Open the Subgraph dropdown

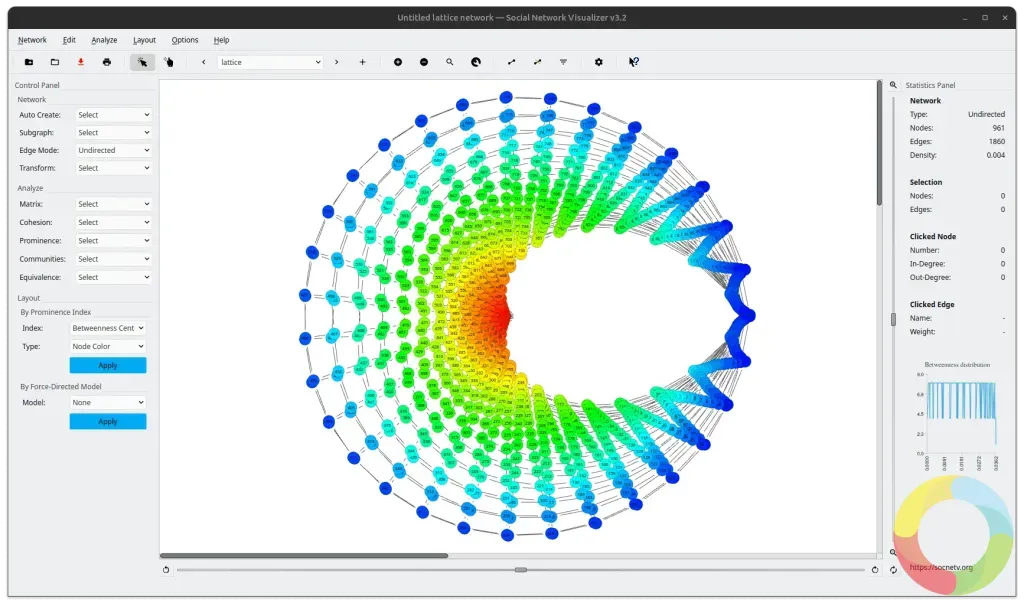[x=114, y=133]
